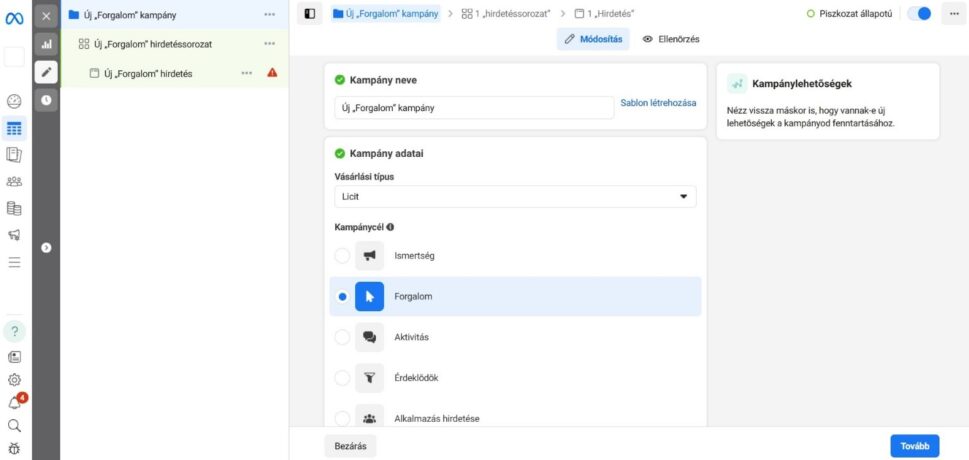Switch to the Módosítás tab
969x460 pixels.
[x=594, y=39]
